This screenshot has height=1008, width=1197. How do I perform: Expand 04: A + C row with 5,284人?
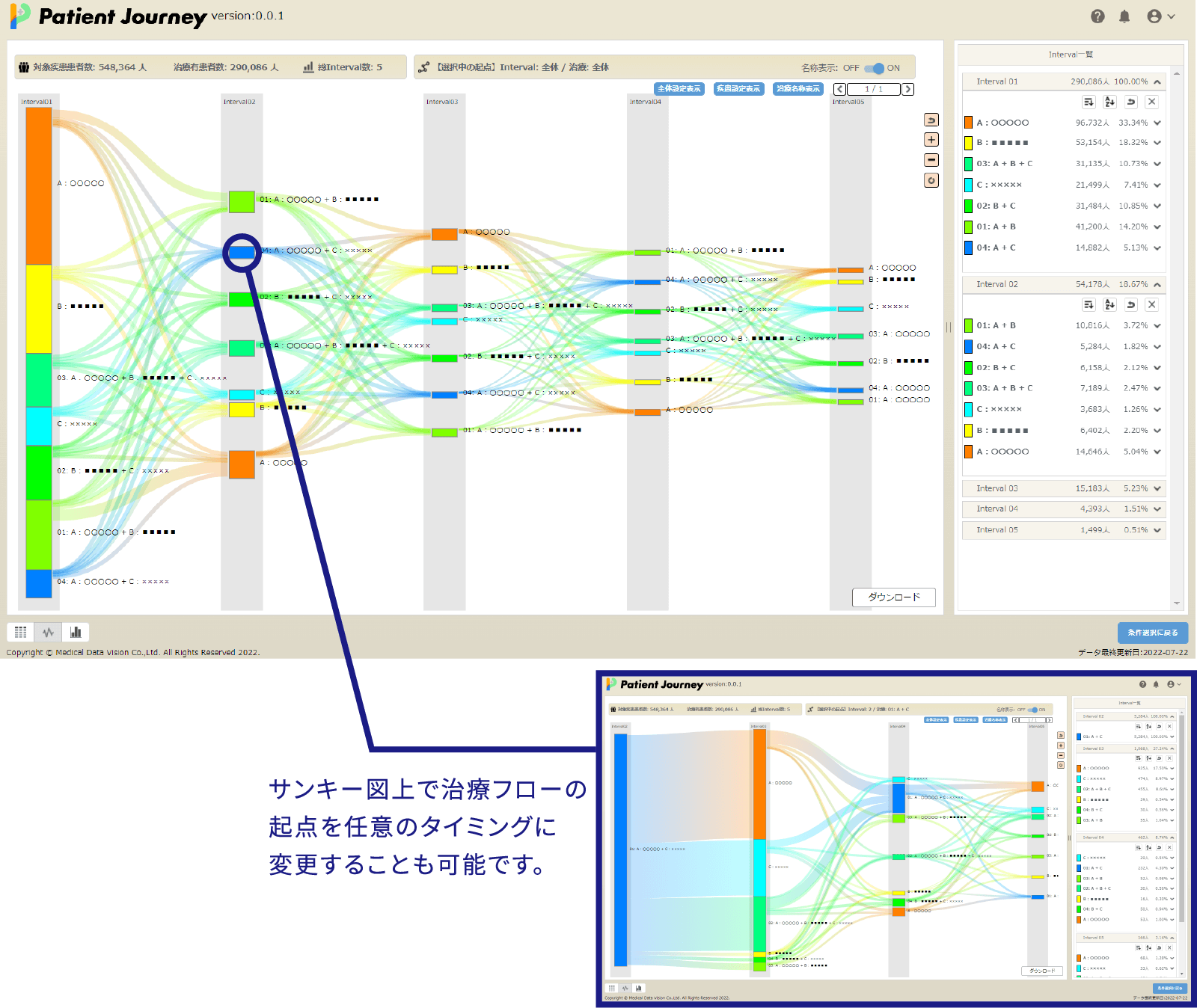tap(1157, 346)
